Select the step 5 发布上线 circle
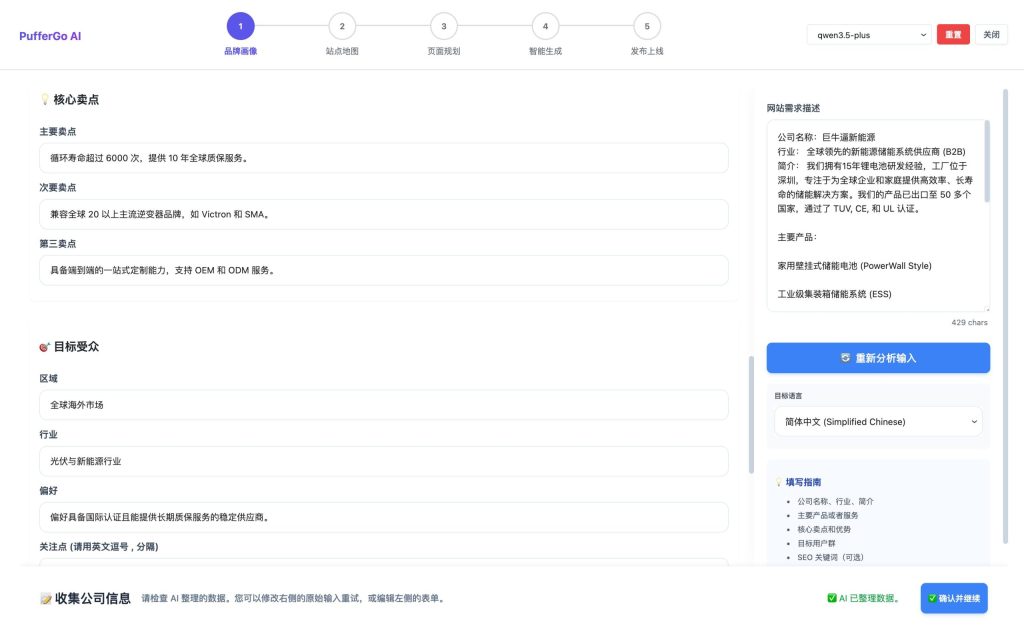 tap(646, 26)
